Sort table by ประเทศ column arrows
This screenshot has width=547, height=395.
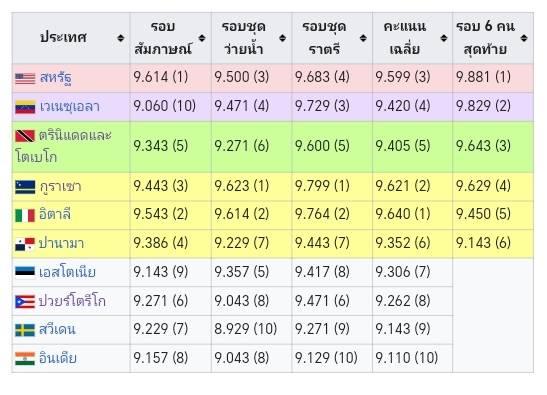point(121,38)
